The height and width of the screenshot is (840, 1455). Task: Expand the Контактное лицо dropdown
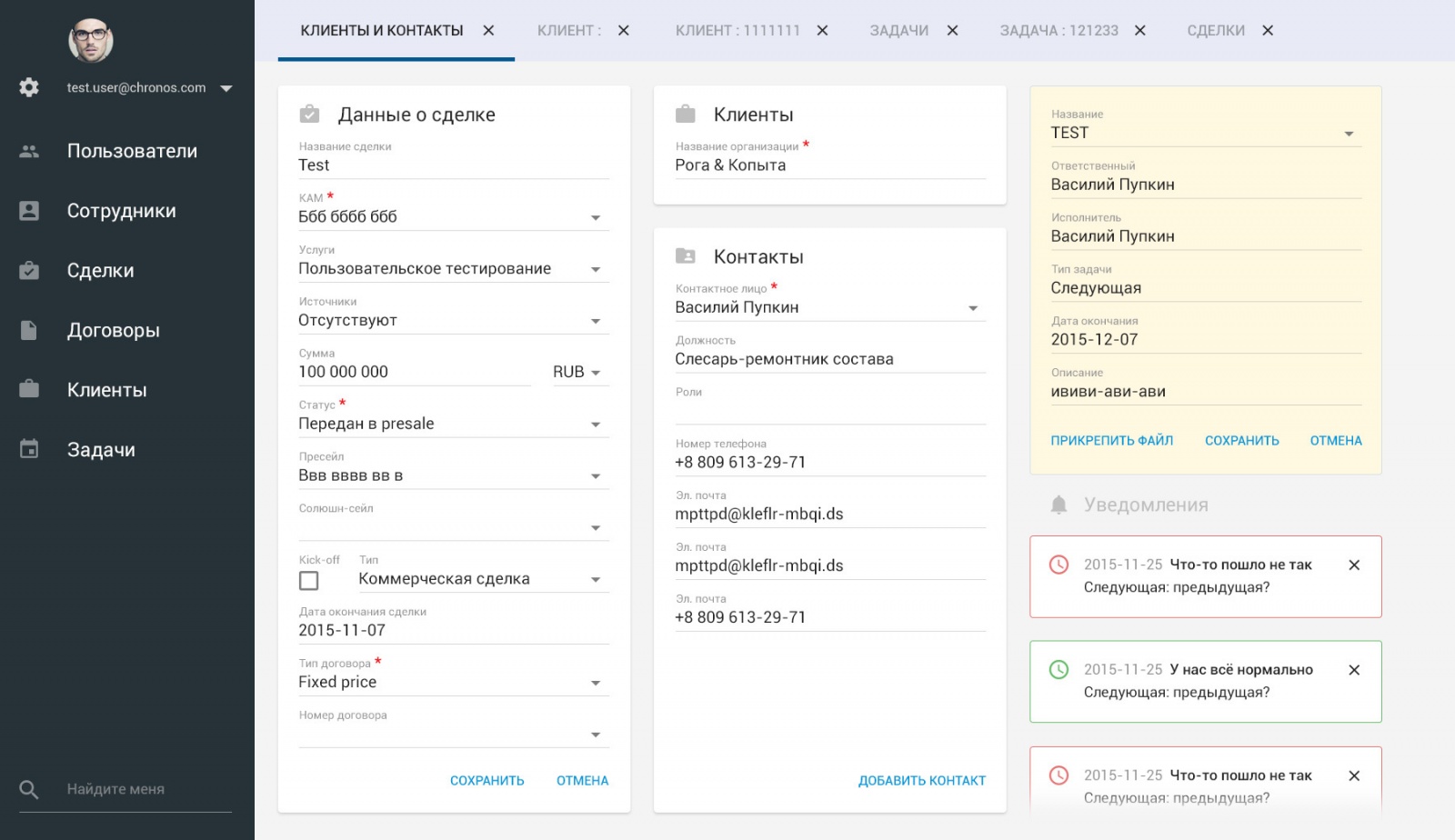(x=973, y=308)
